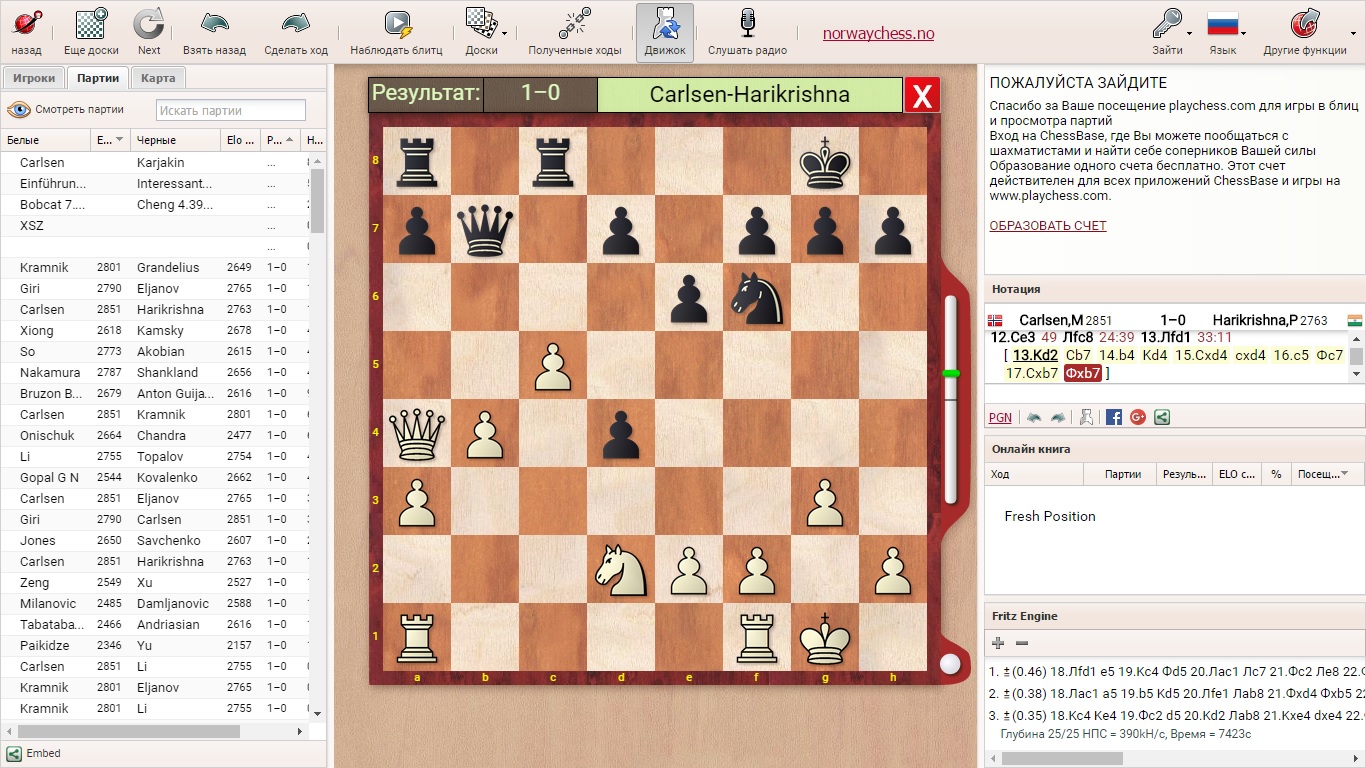
Task: Click the 'ОБРАЗОВАТЬ СЧЕТ' create account link
Action: click(1048, 226)
